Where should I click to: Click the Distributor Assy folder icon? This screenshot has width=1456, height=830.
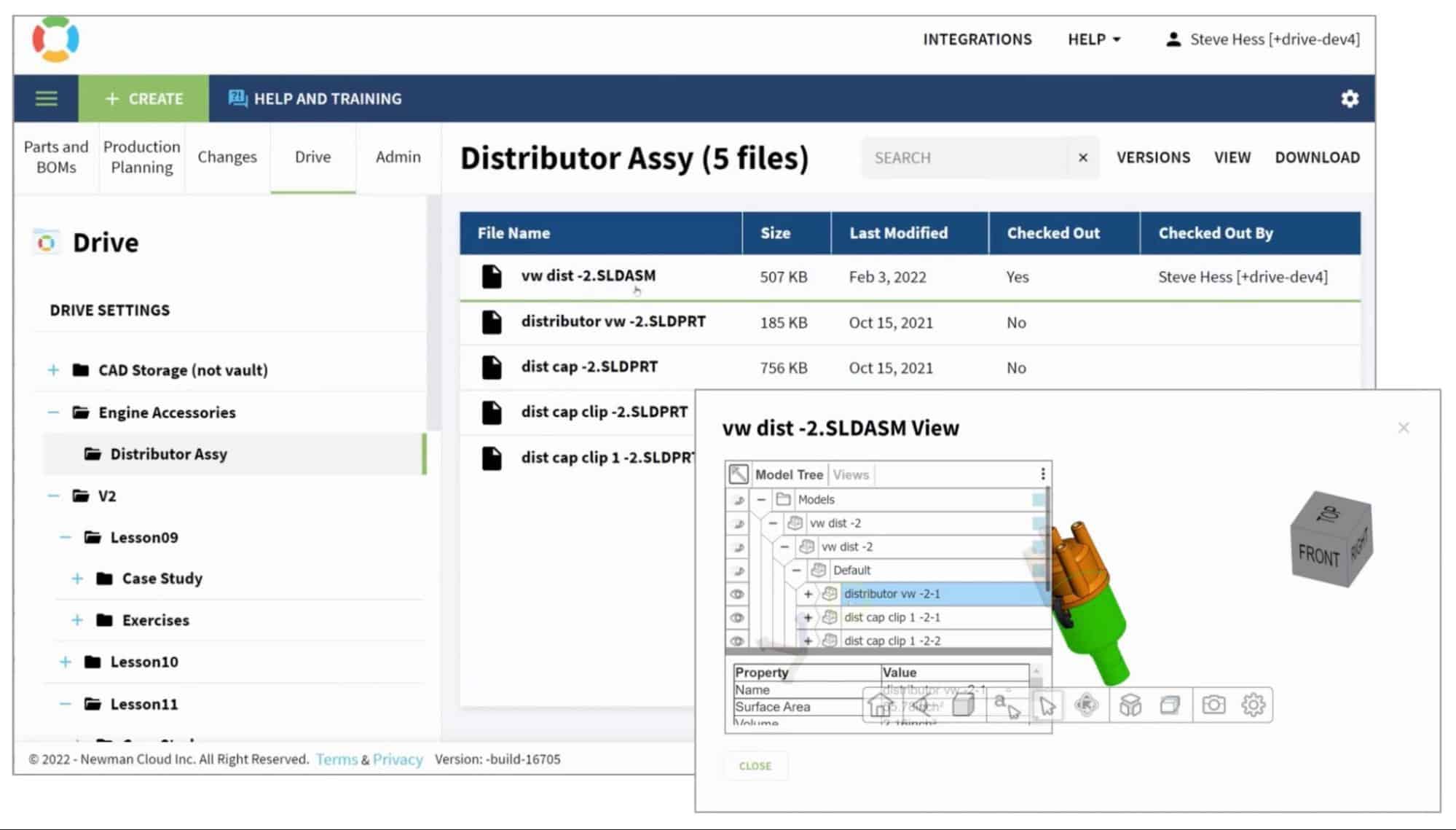[93, 454]
